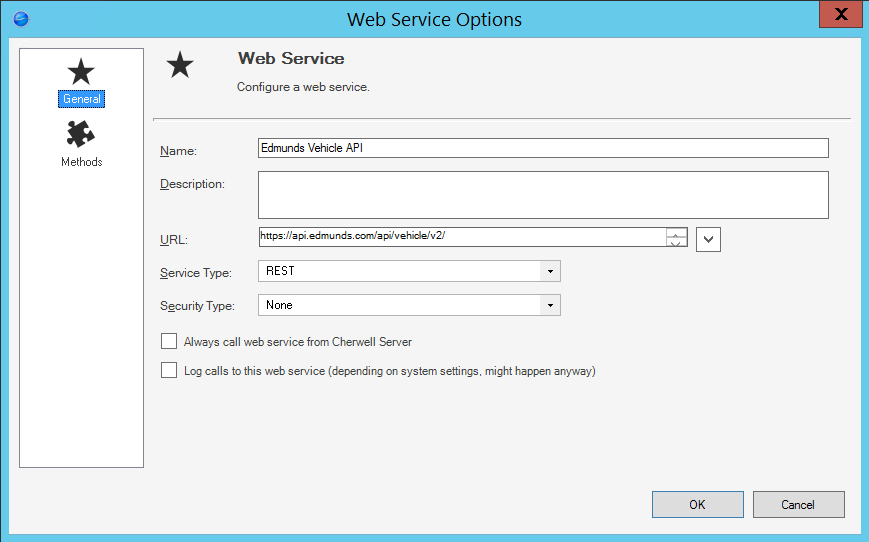This screenshot has height=542, width=869.
Task: Click the URL field up spinner arrow
Action: point(676,233)
